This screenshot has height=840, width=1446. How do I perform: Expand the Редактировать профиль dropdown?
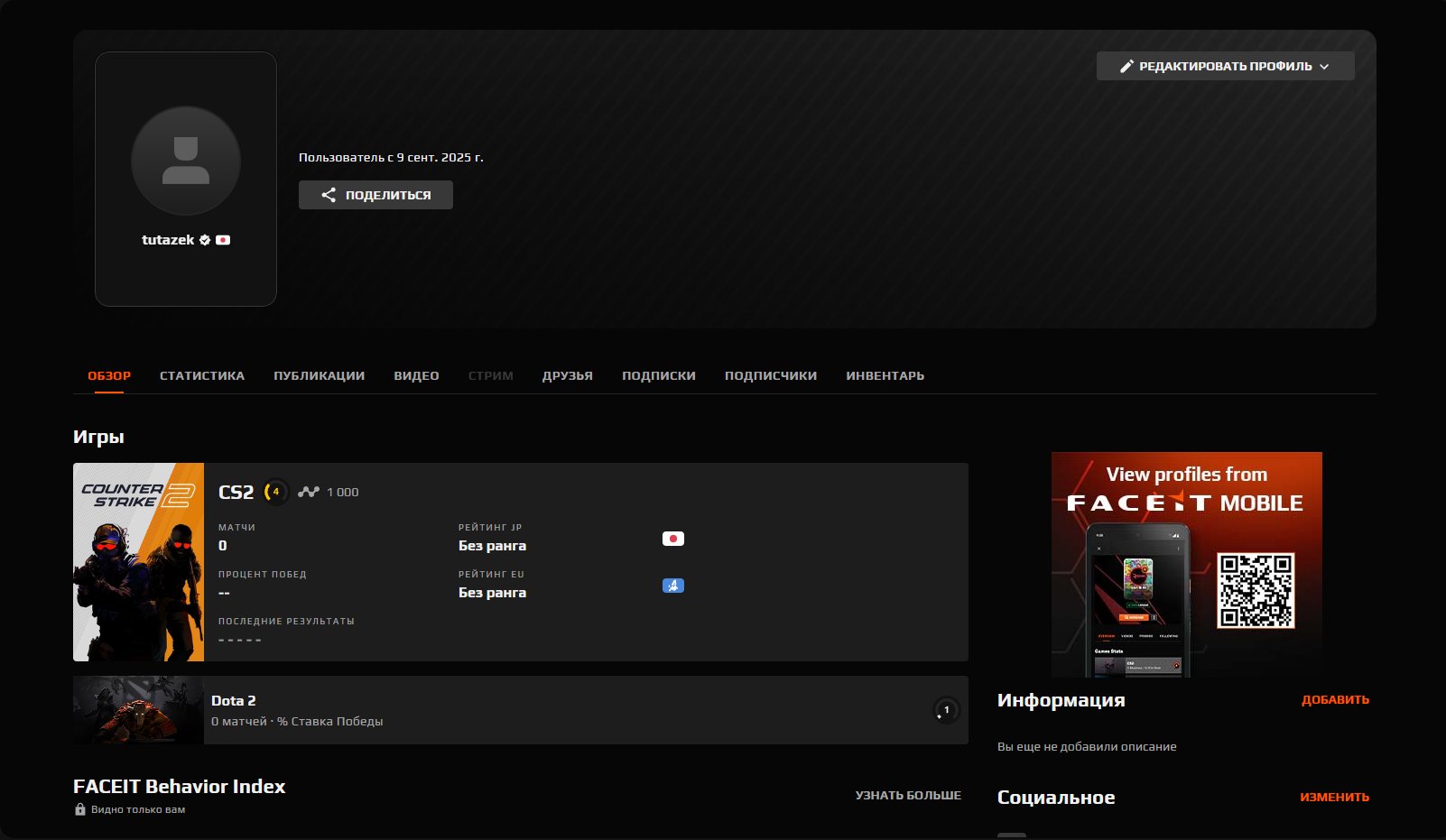point(1325,65)
